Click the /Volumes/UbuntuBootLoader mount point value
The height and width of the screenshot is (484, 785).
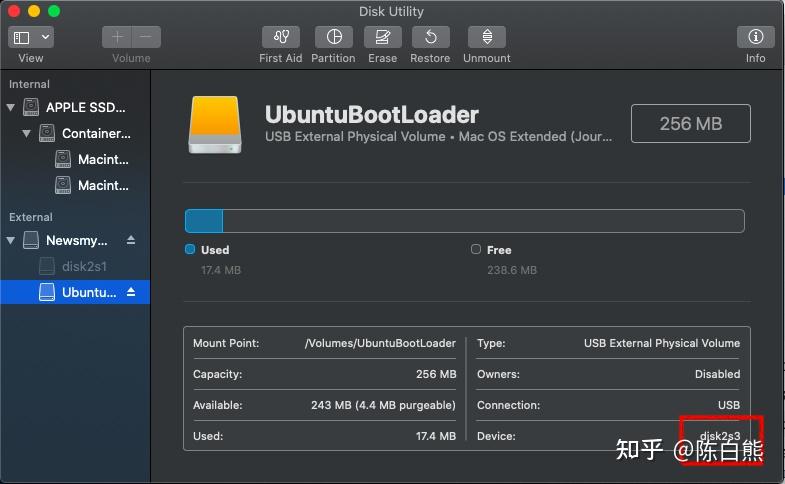380,343
